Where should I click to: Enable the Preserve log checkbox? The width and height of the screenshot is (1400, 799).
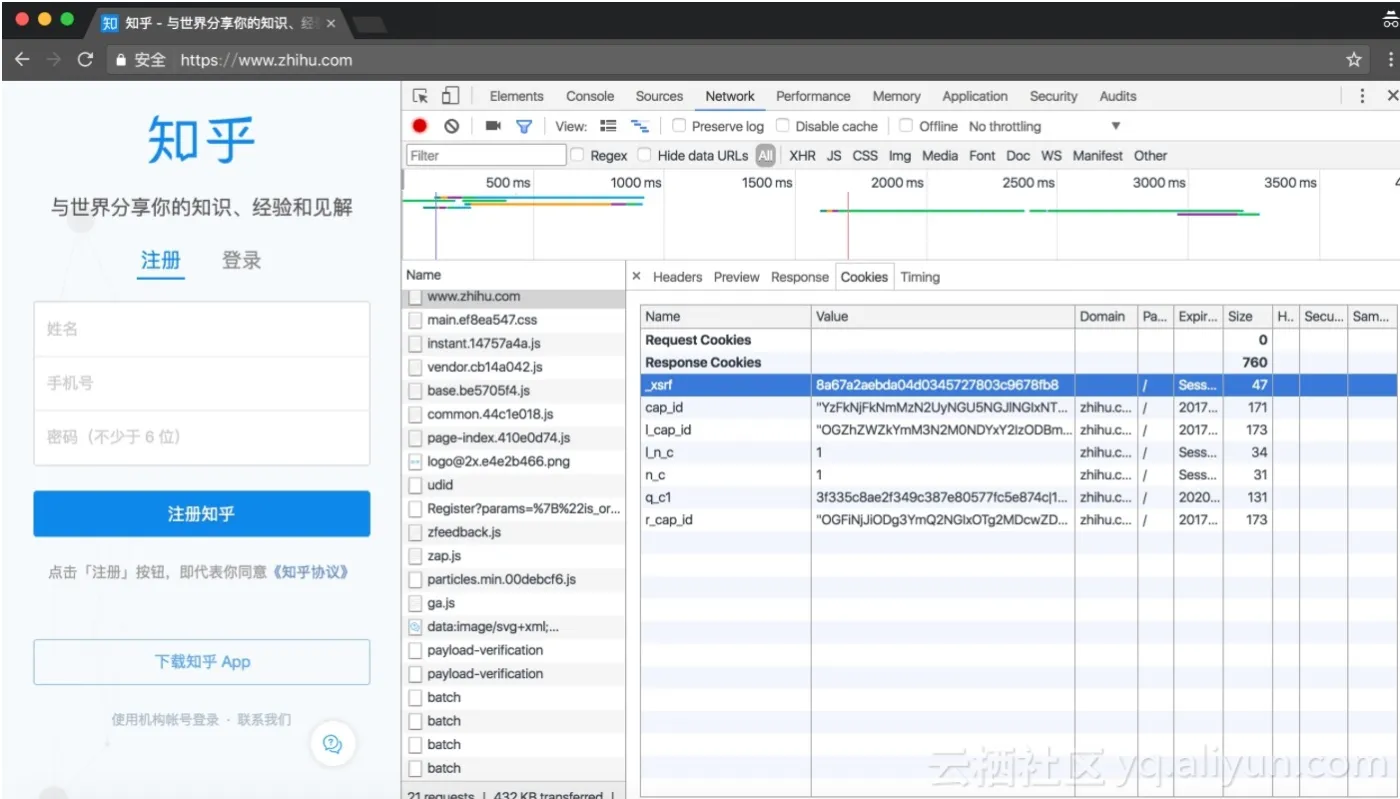pos(679,126)
